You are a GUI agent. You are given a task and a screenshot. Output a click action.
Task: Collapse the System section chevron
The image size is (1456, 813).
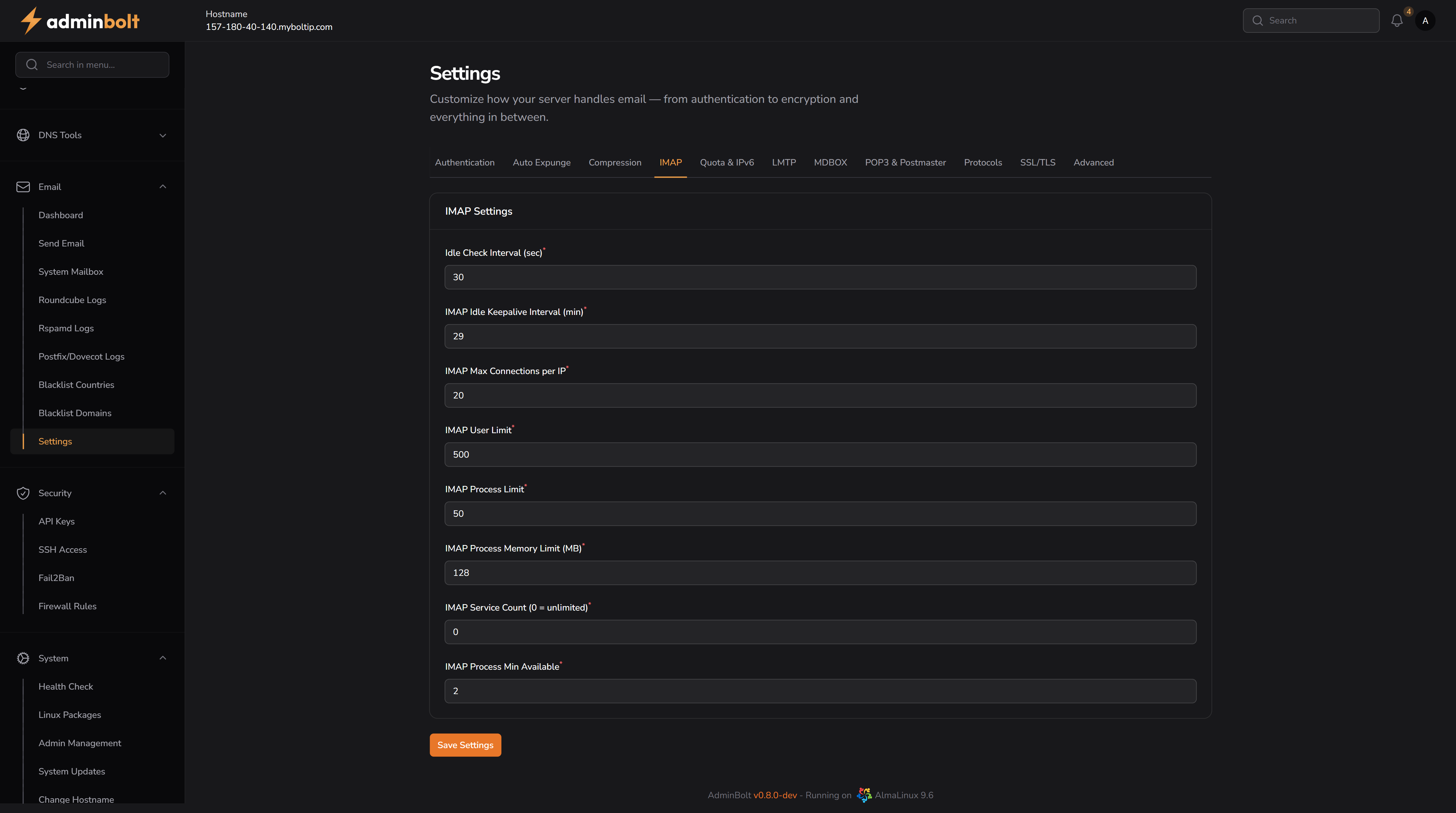tap(163, 658)
